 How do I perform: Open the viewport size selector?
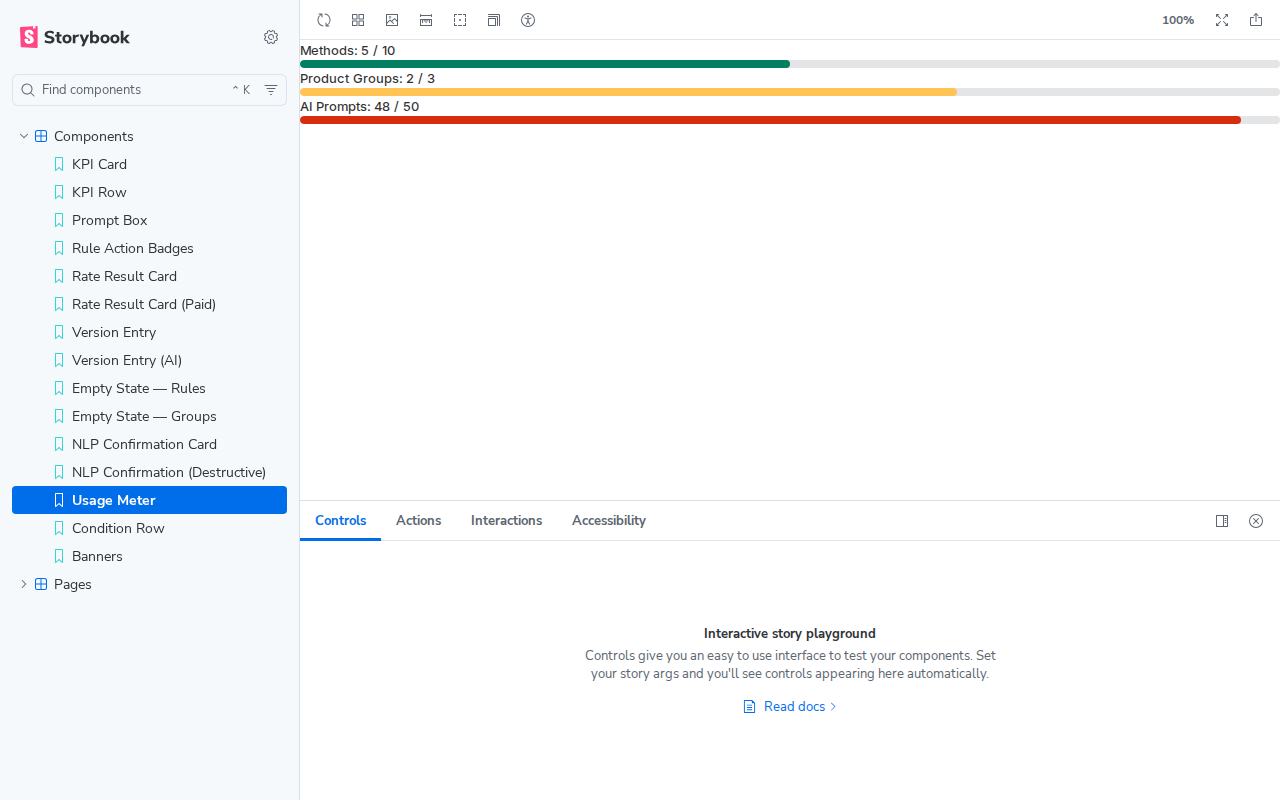(x=494, y=20)
